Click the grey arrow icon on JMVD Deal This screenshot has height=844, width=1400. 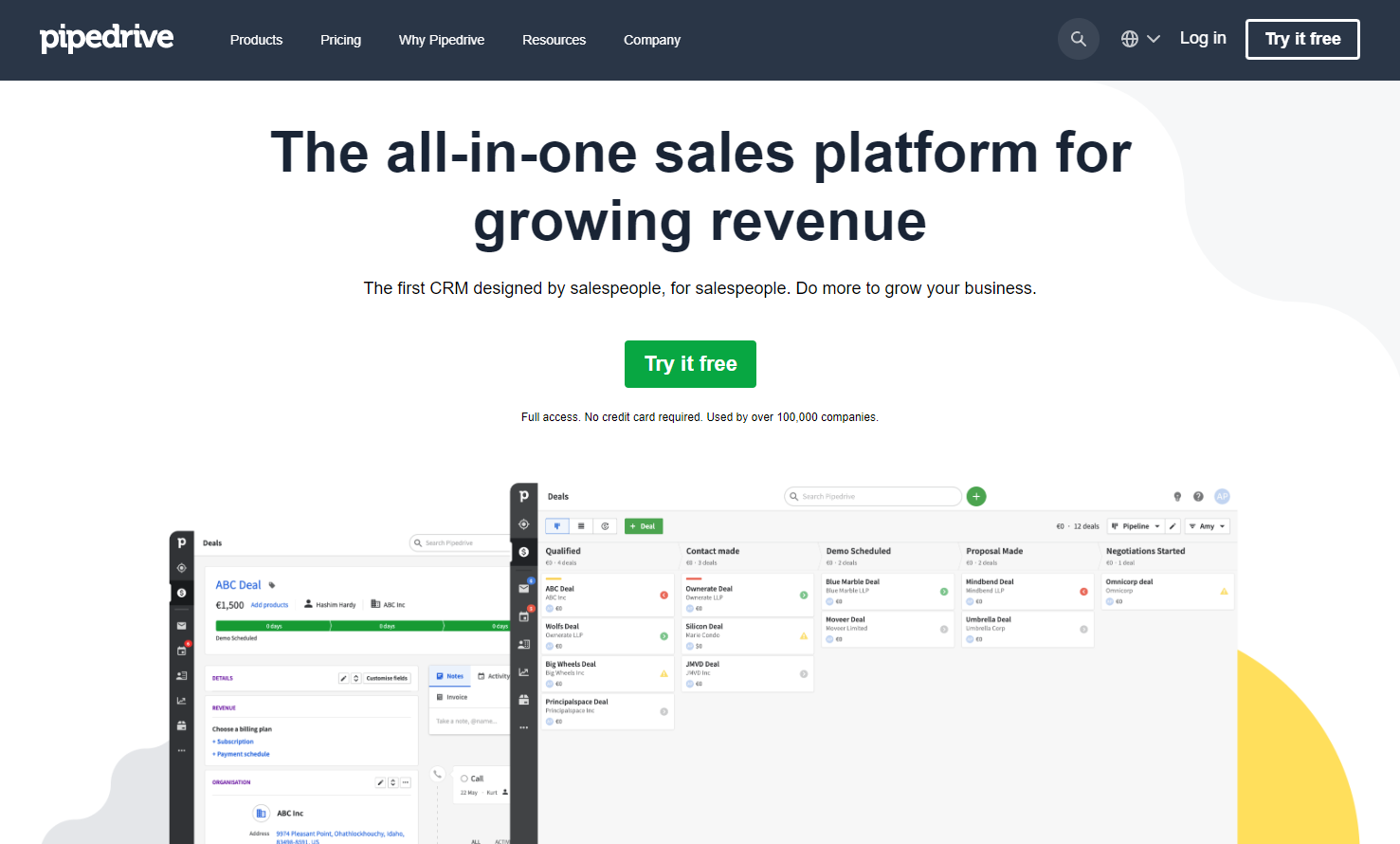click(804, 674)
